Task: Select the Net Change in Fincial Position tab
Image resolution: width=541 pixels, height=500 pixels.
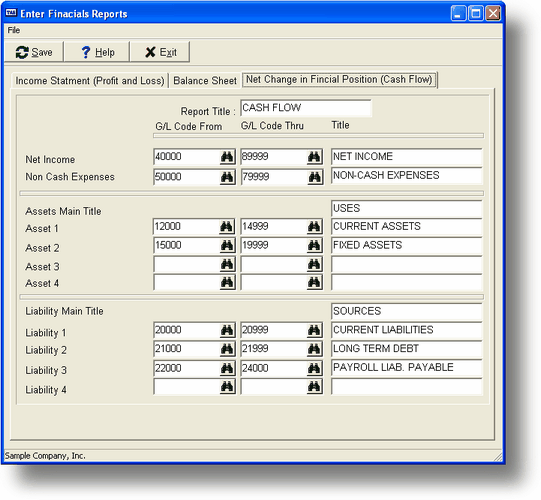Action: [339, 80]
